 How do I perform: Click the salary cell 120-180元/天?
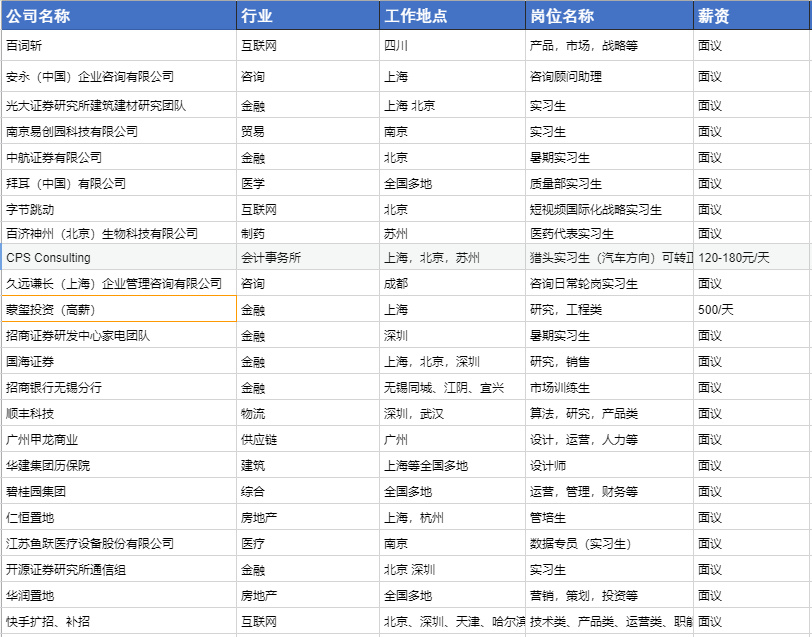753,257
